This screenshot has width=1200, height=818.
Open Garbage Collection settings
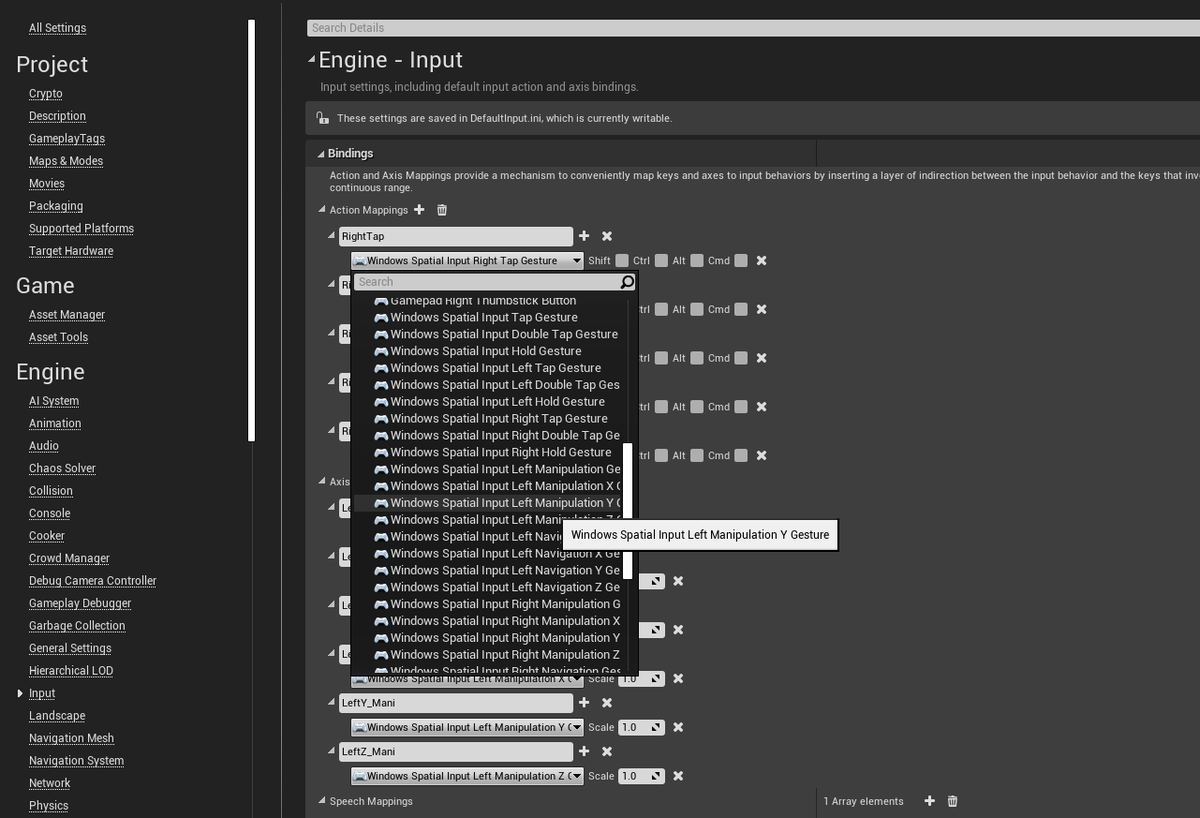point(77,626)
